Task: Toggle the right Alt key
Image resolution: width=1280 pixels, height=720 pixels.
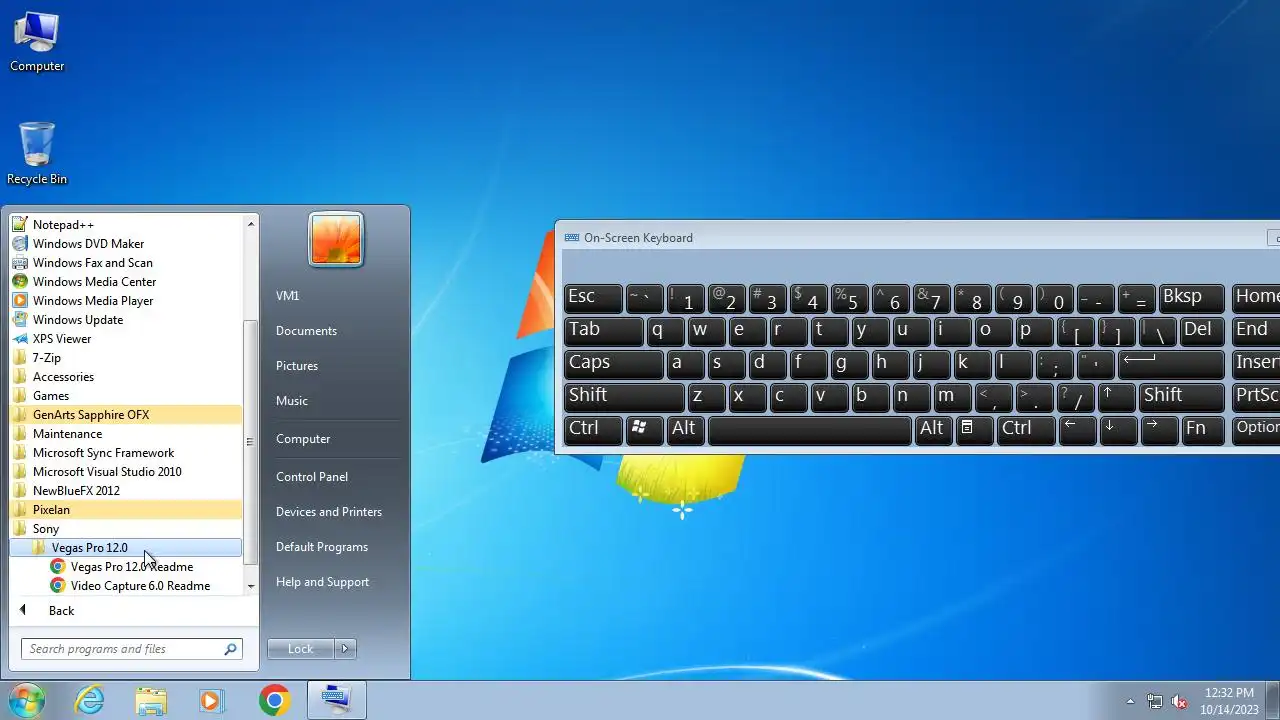Action: pyautogui.click(x=932, y=429)
